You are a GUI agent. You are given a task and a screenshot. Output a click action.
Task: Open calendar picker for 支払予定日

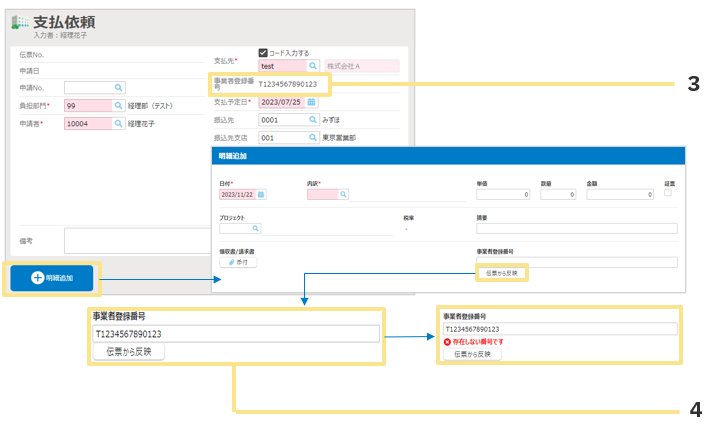(x=312, y=102)
